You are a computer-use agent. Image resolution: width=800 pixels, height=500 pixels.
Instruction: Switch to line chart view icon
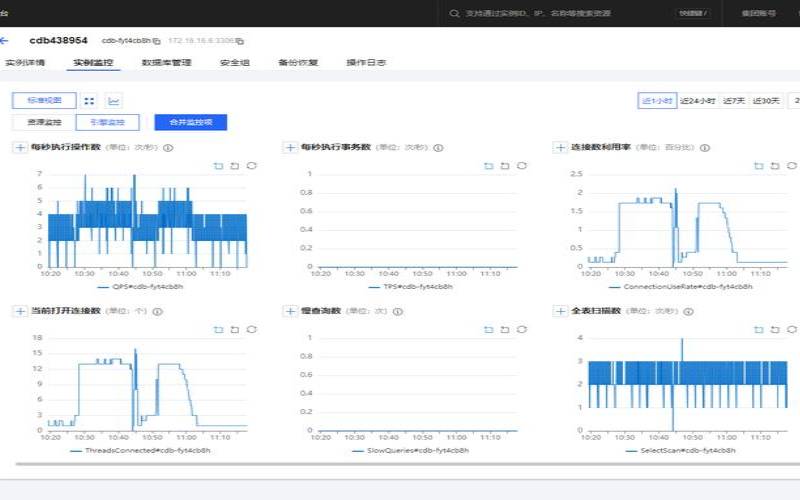click(113, 100)
